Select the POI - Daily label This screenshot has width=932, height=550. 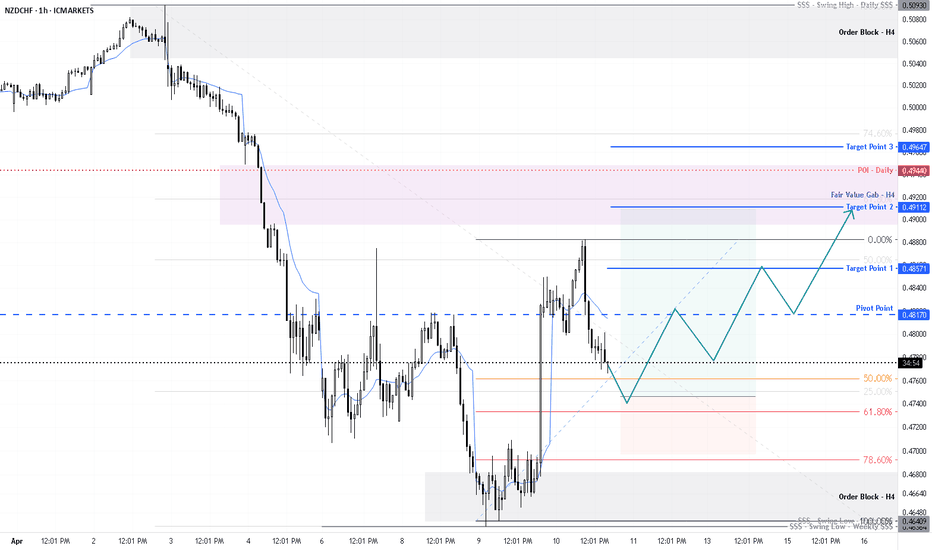[876, 170]
